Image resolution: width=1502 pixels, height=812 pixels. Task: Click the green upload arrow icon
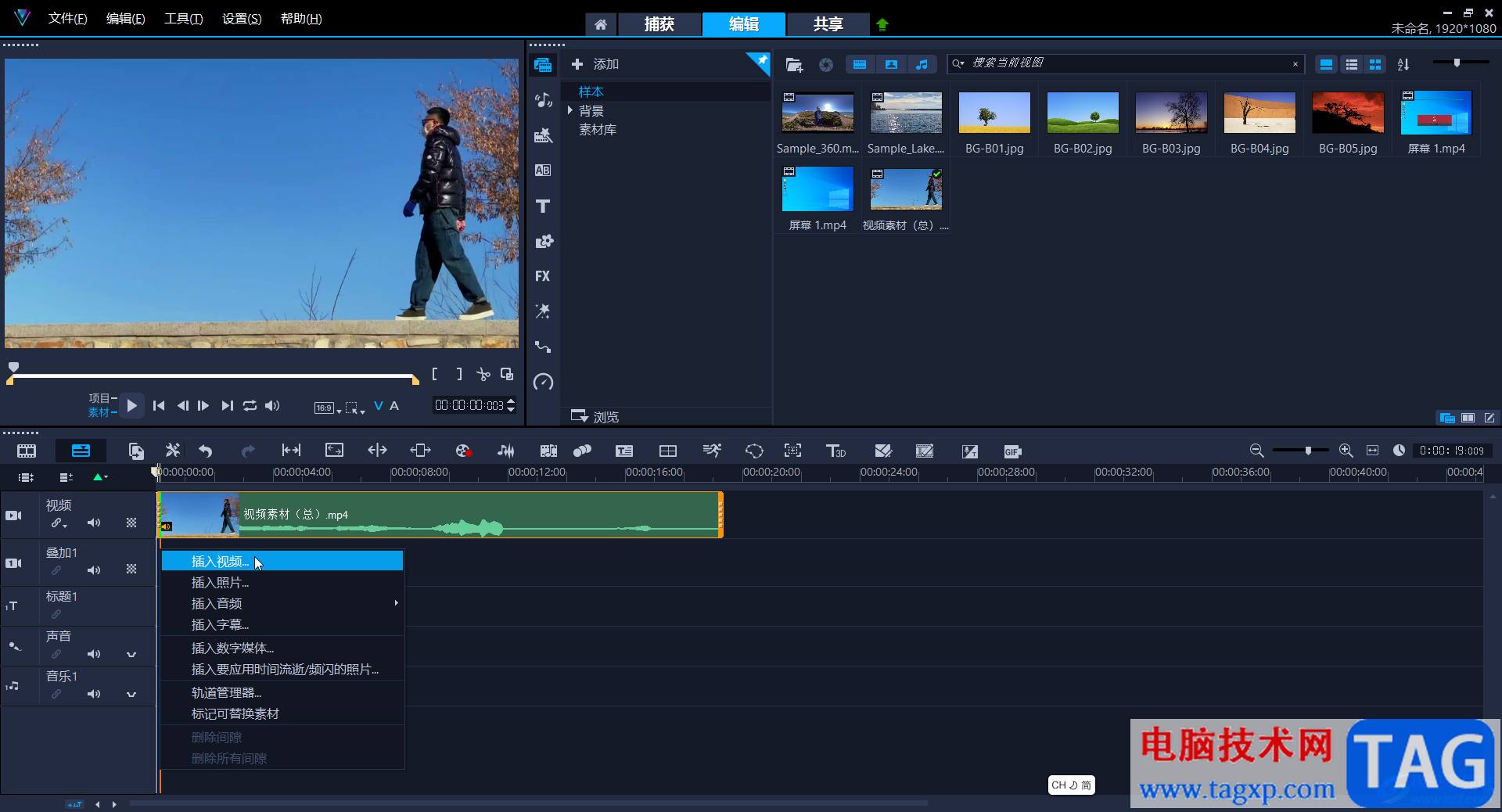[882, 24]
